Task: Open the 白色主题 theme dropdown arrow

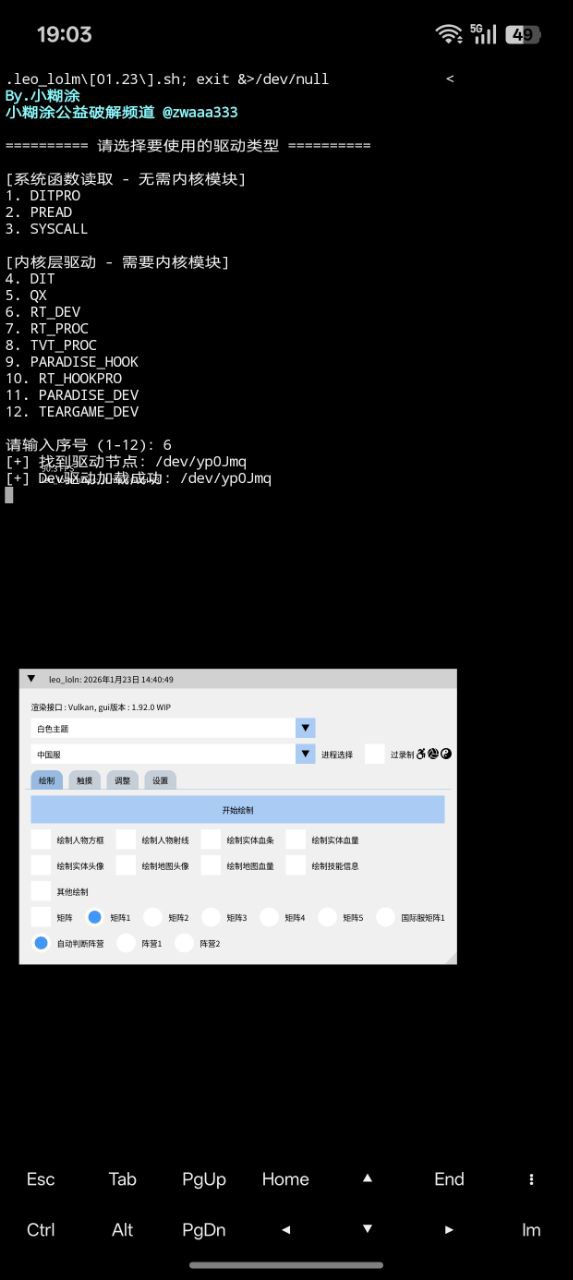Action: [305, 728]
